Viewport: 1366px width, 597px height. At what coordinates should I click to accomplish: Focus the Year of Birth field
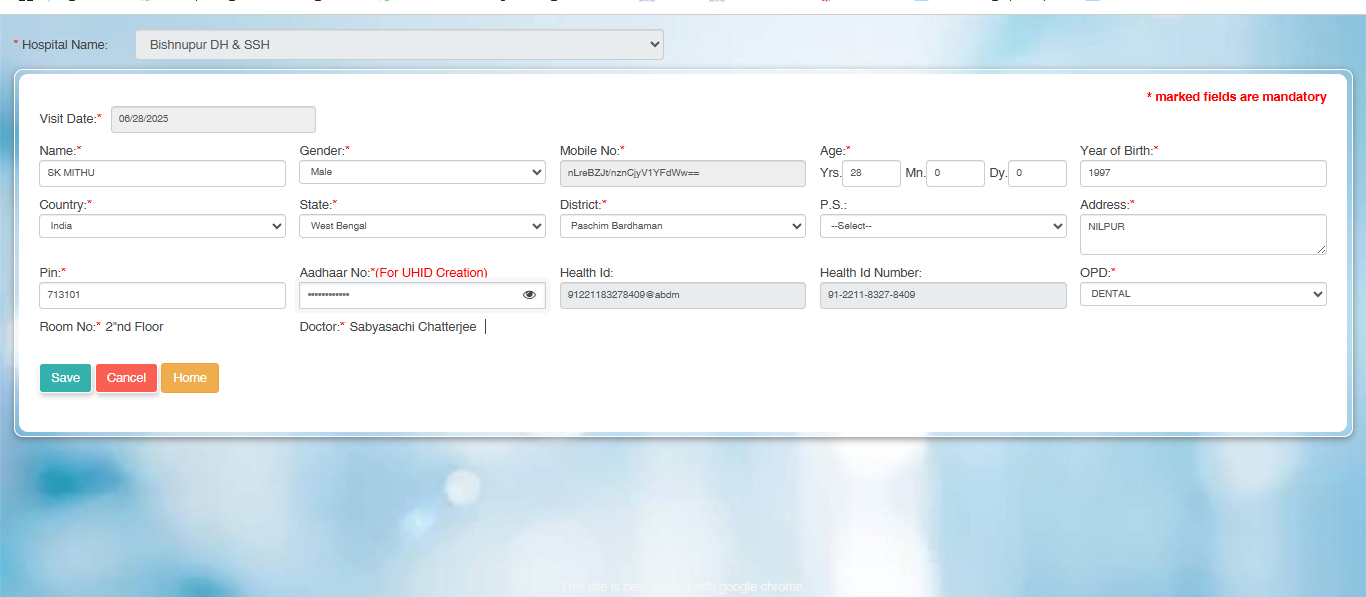(1202, 173)
